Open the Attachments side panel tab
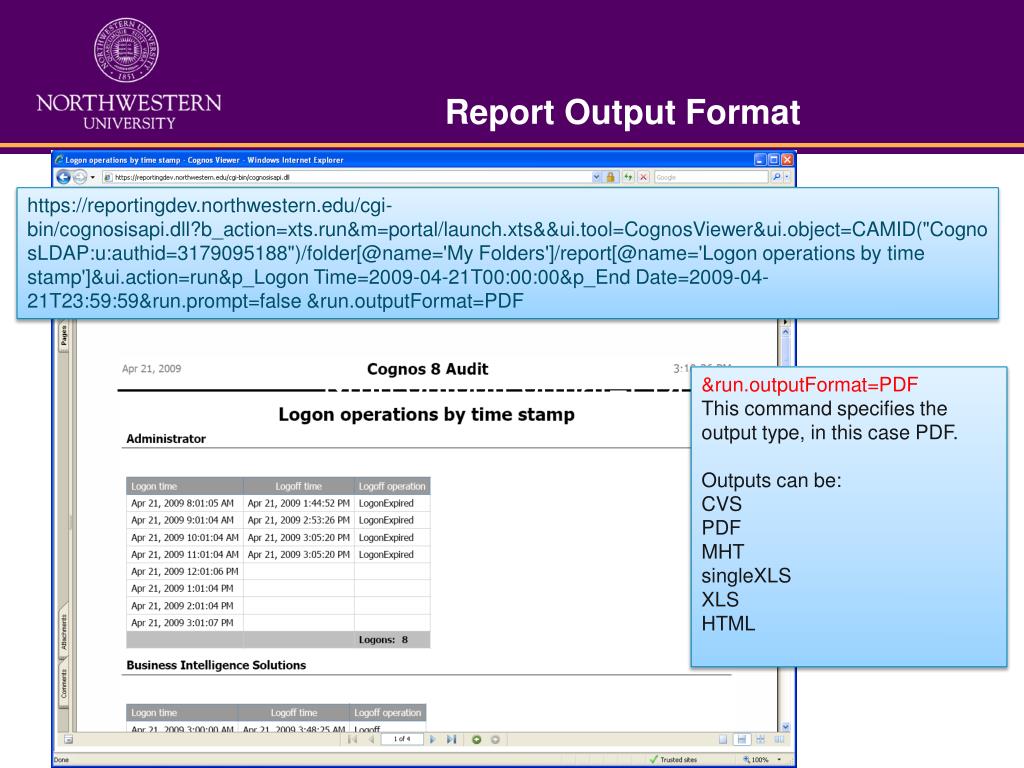Viewport: 1024px width, 768px height. point(63,632)
